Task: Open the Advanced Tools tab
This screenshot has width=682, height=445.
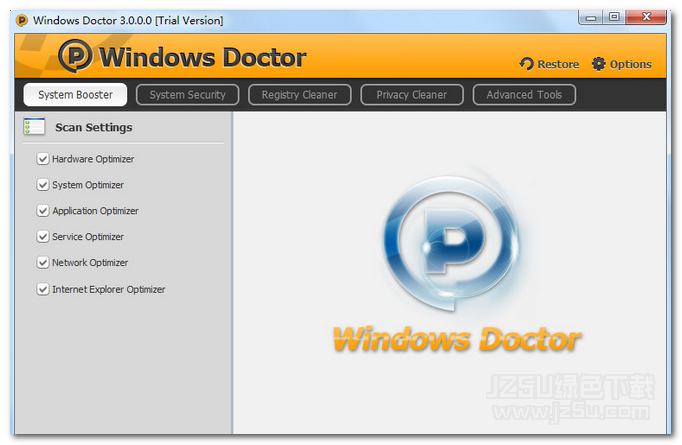Action: point(524,95)
